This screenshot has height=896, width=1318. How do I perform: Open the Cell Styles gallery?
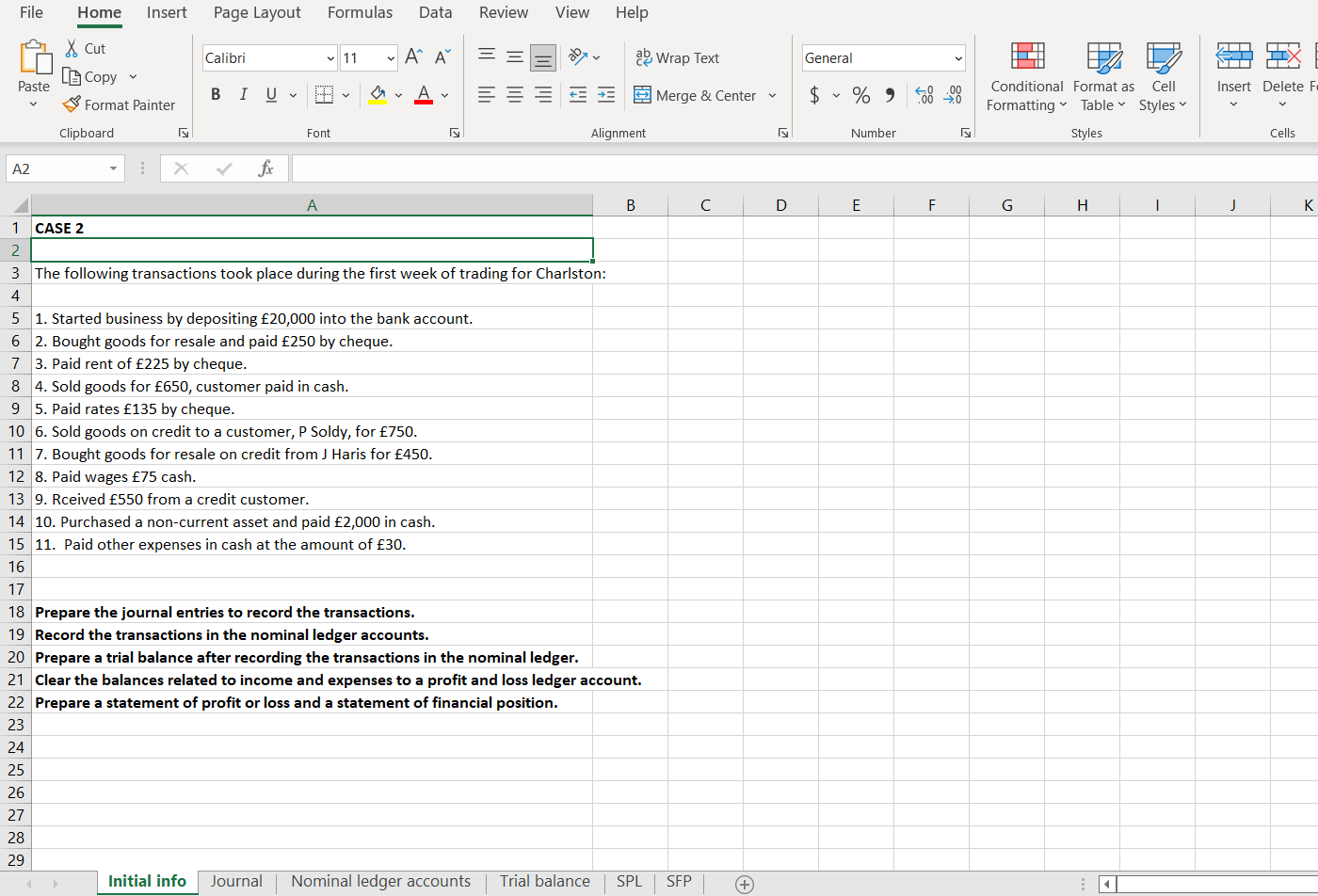point(1164,77)
